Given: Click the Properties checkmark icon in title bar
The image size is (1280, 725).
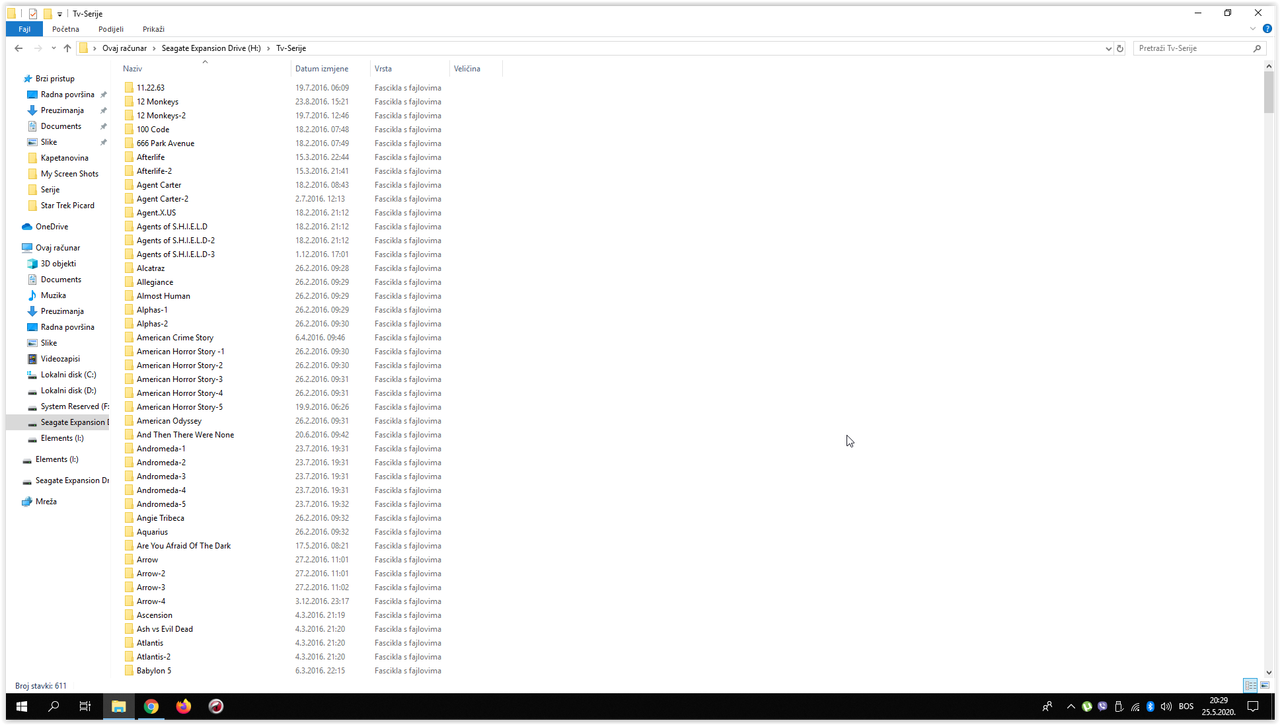Looking at the screenshot, I should point(33,14).
